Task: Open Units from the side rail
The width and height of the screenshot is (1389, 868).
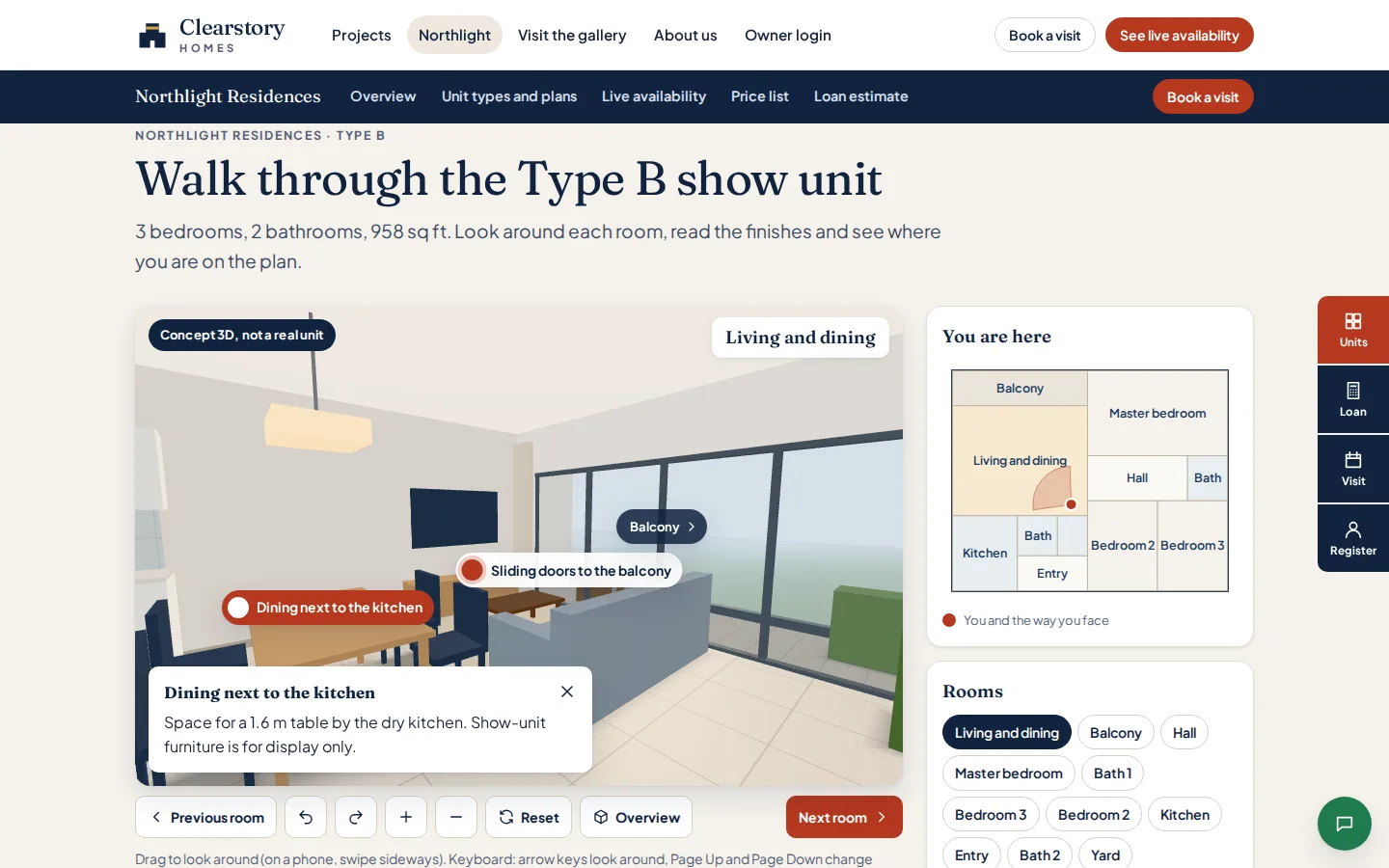Action: pyautogui.click(x=1353, y=330)
